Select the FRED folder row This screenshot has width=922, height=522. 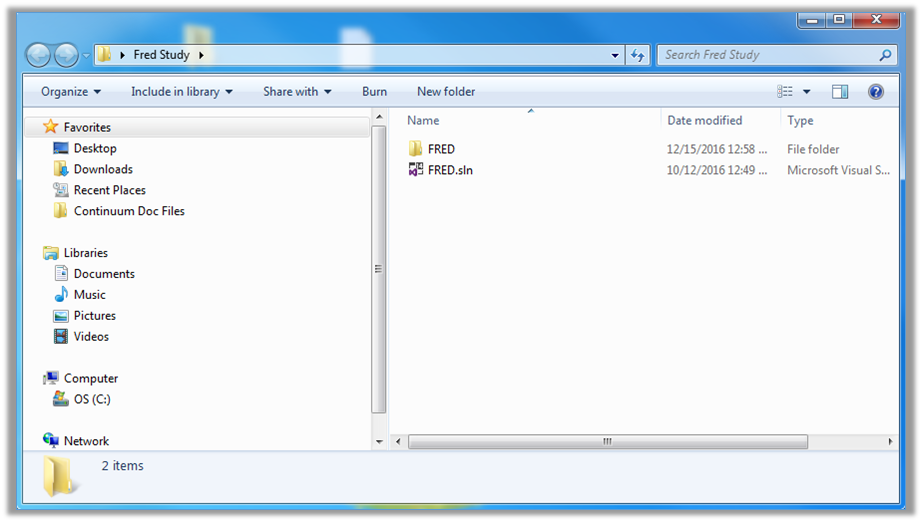pos(644,149)
